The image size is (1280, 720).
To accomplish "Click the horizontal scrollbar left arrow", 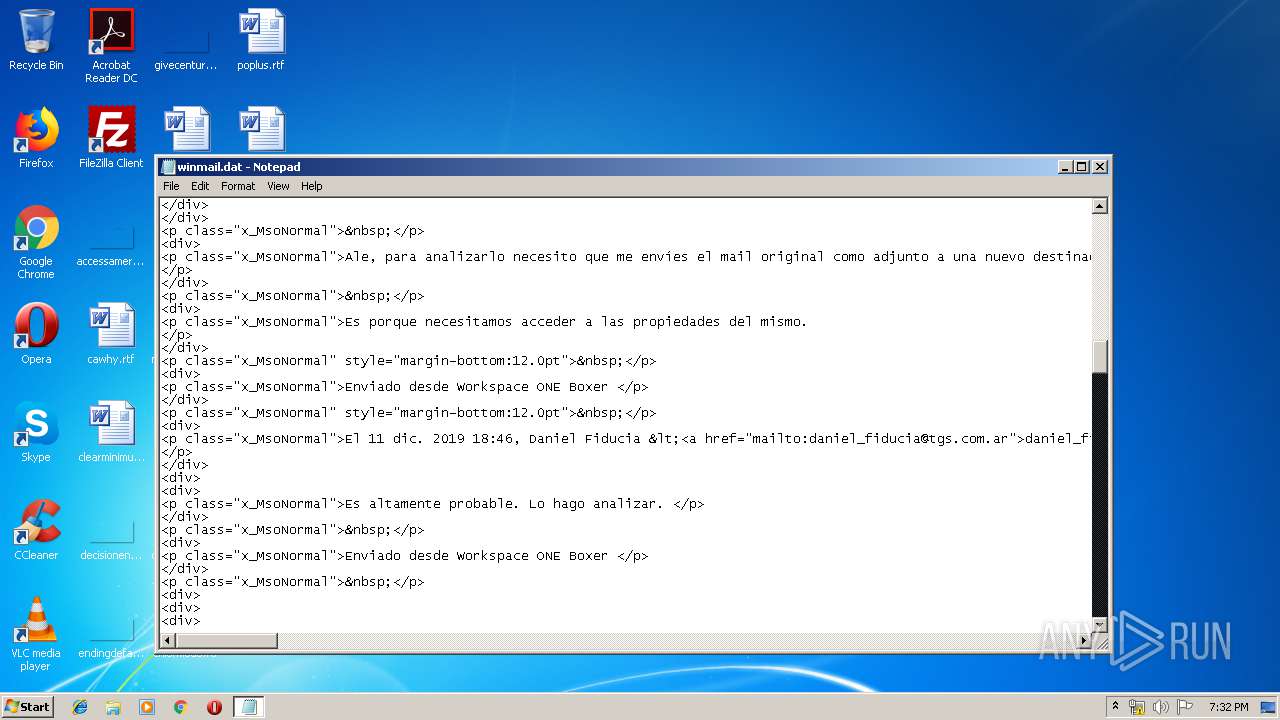I will 168,640.
